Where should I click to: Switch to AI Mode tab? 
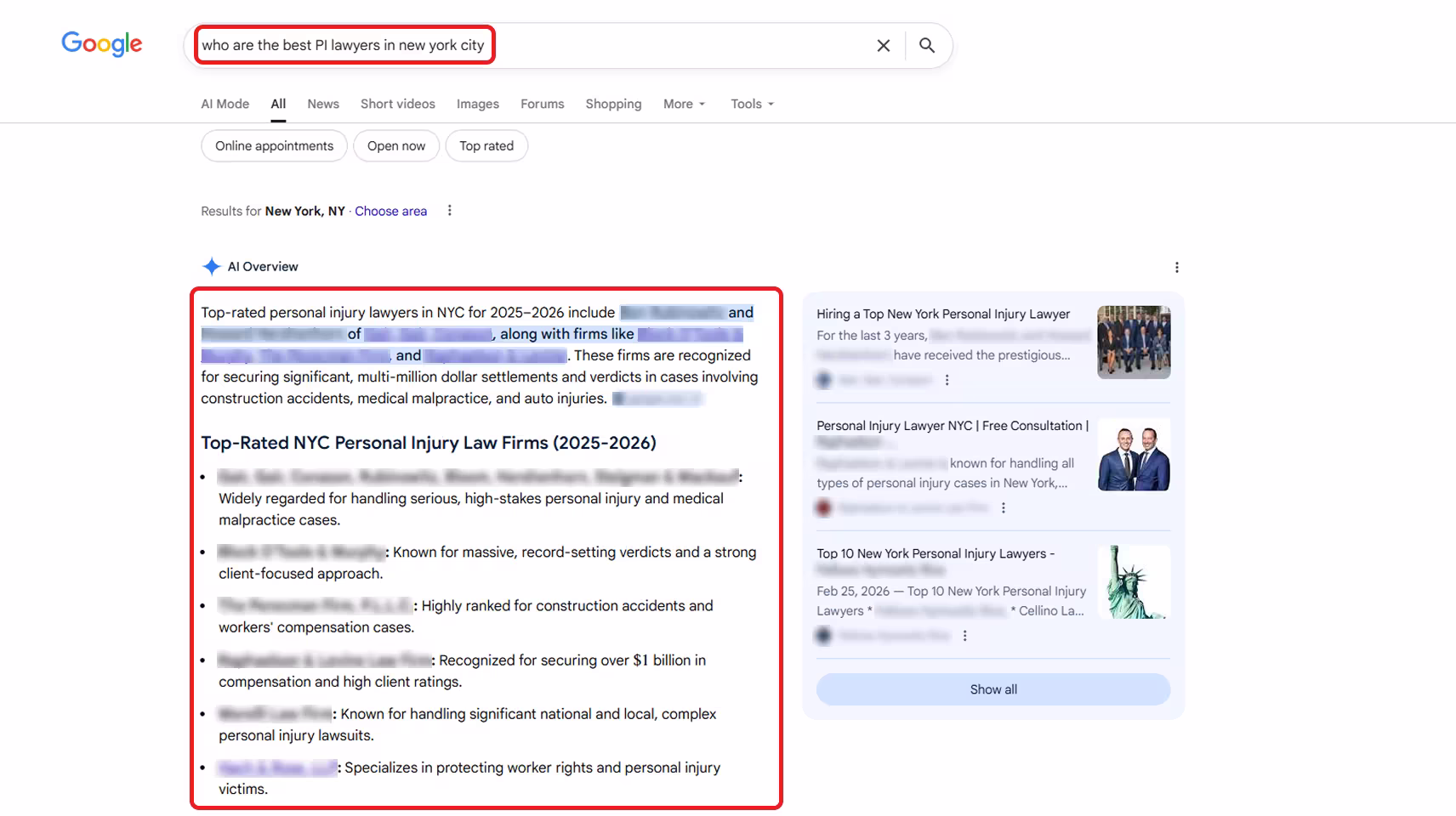(225, 104)
